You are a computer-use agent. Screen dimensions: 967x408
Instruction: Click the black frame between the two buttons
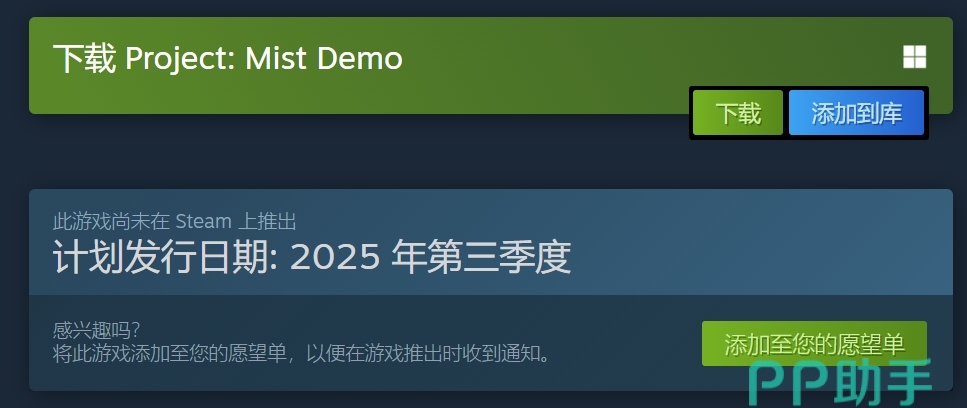pos(786,113)
